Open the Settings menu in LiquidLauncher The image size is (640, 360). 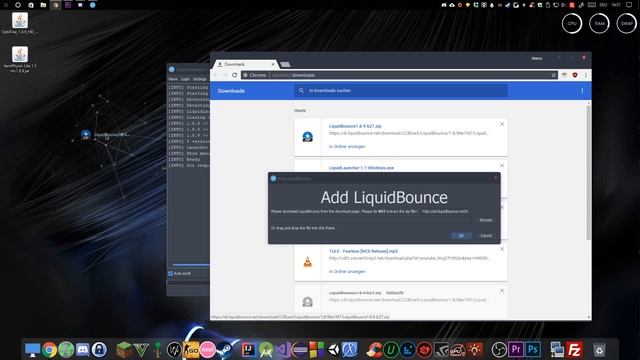pos(200,79)
